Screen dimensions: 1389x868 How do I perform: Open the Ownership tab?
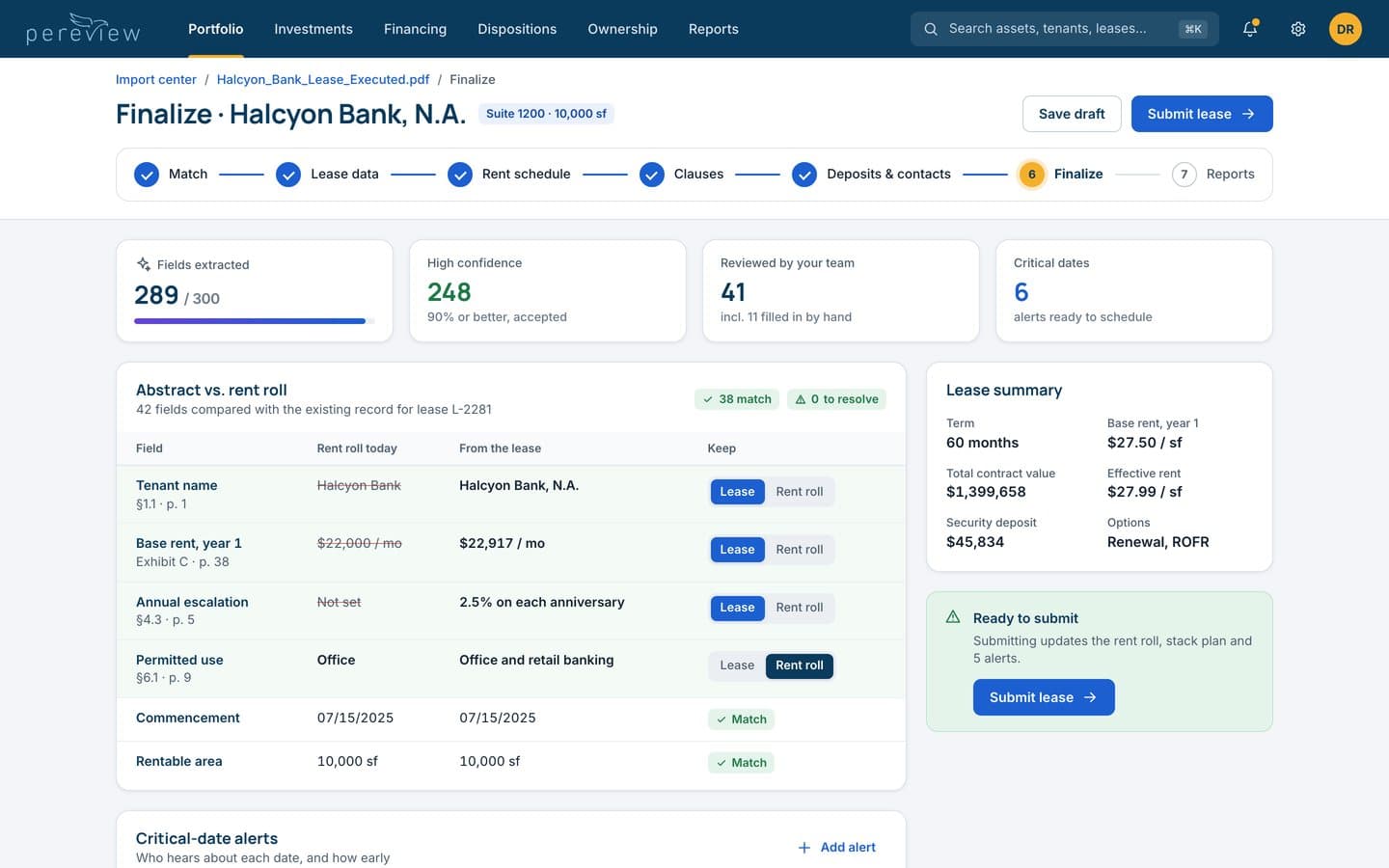[622, 29]
